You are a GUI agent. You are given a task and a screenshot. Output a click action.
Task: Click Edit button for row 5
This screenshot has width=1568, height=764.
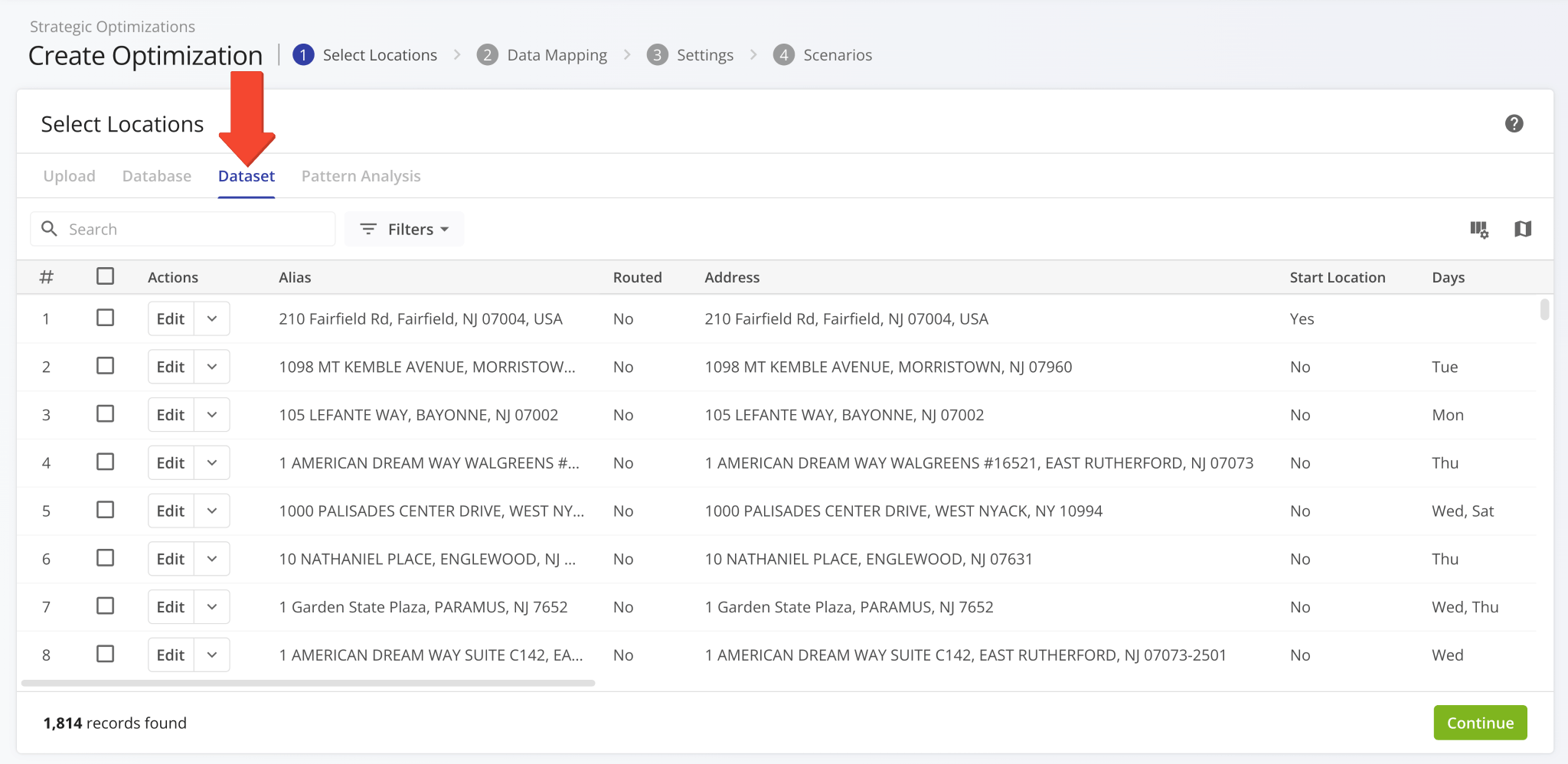(170, 511)
